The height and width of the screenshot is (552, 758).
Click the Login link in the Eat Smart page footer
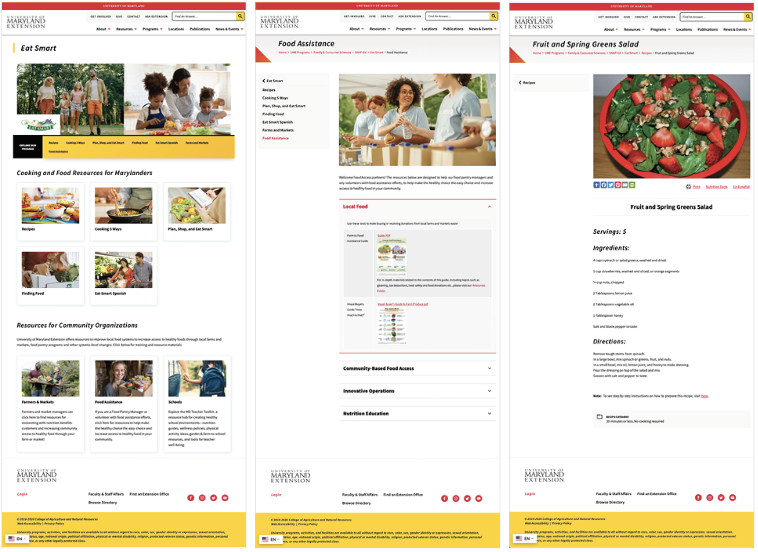click(x=22, y=495)
